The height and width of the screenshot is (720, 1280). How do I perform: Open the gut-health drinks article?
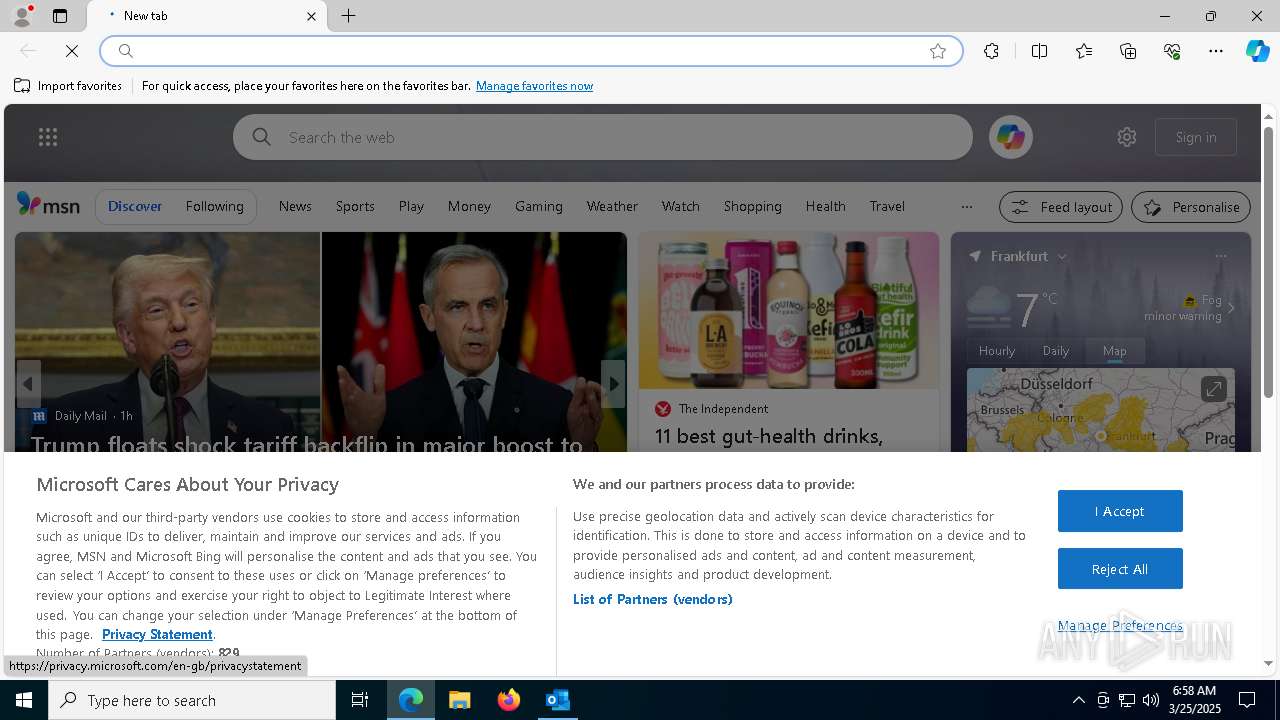click(768, 436)
